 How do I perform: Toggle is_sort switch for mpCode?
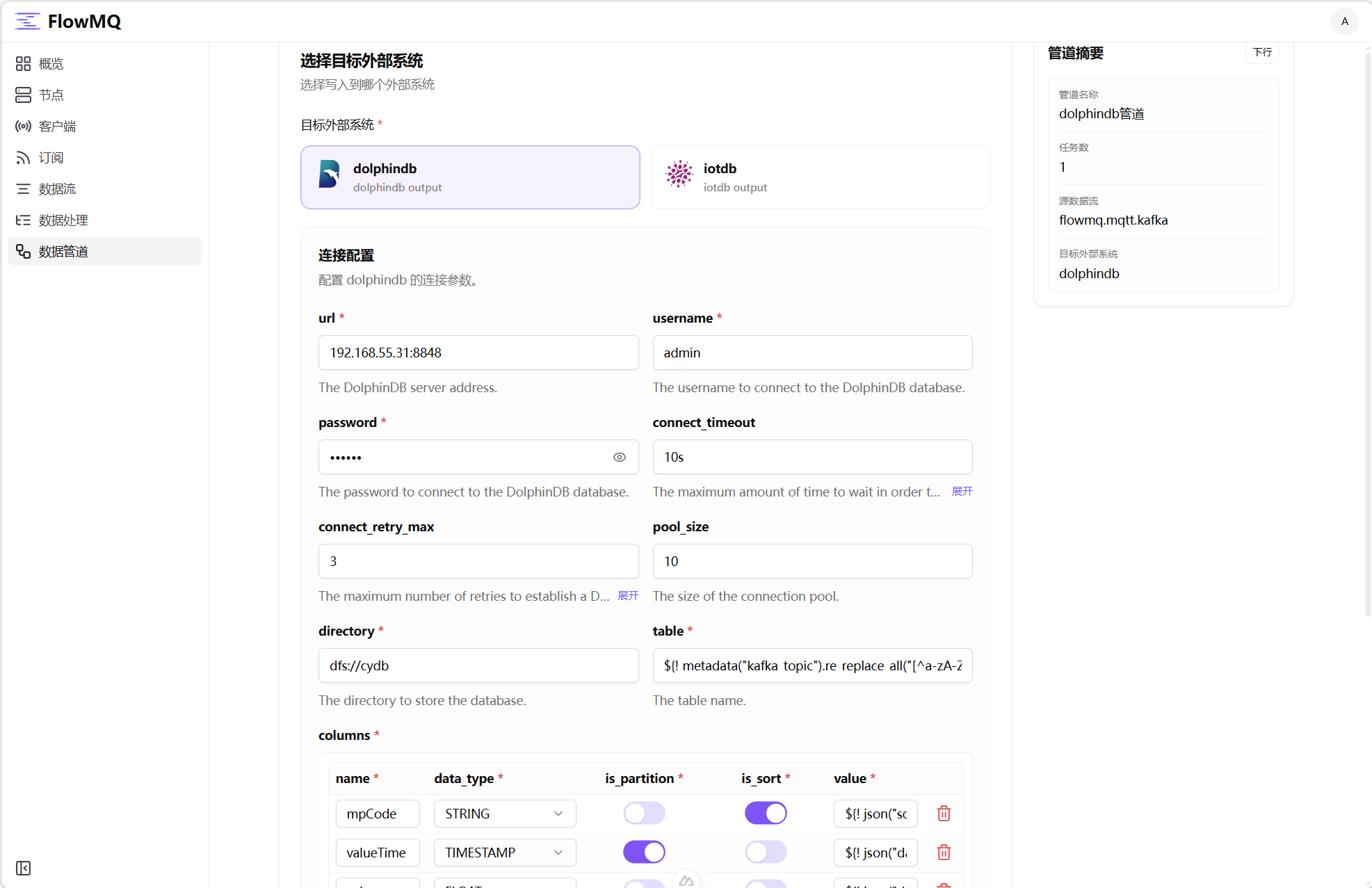click(765, 813)
